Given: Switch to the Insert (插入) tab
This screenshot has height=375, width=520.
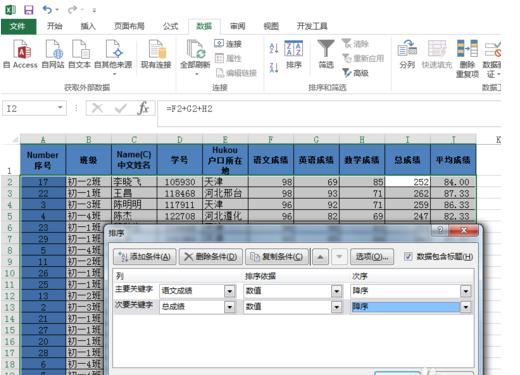Looking at the screenshot, I should 88,26.
